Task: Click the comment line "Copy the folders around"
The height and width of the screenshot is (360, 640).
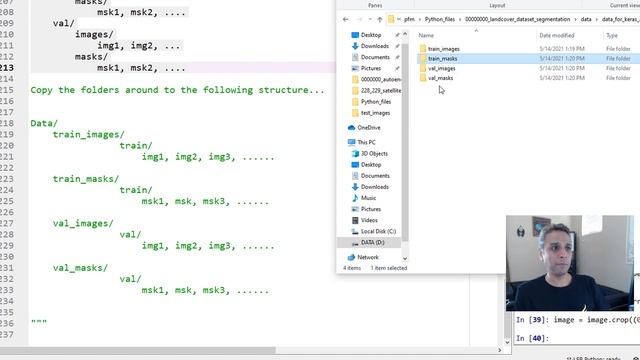Action: click(x=177, y=90)
